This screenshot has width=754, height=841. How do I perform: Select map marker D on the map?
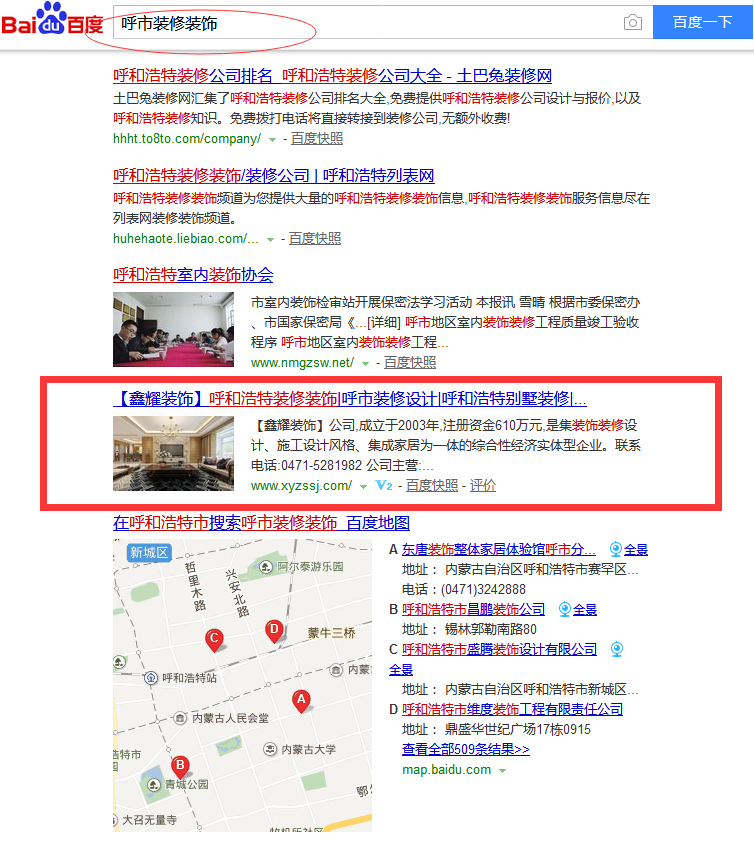tap(274, 629)
